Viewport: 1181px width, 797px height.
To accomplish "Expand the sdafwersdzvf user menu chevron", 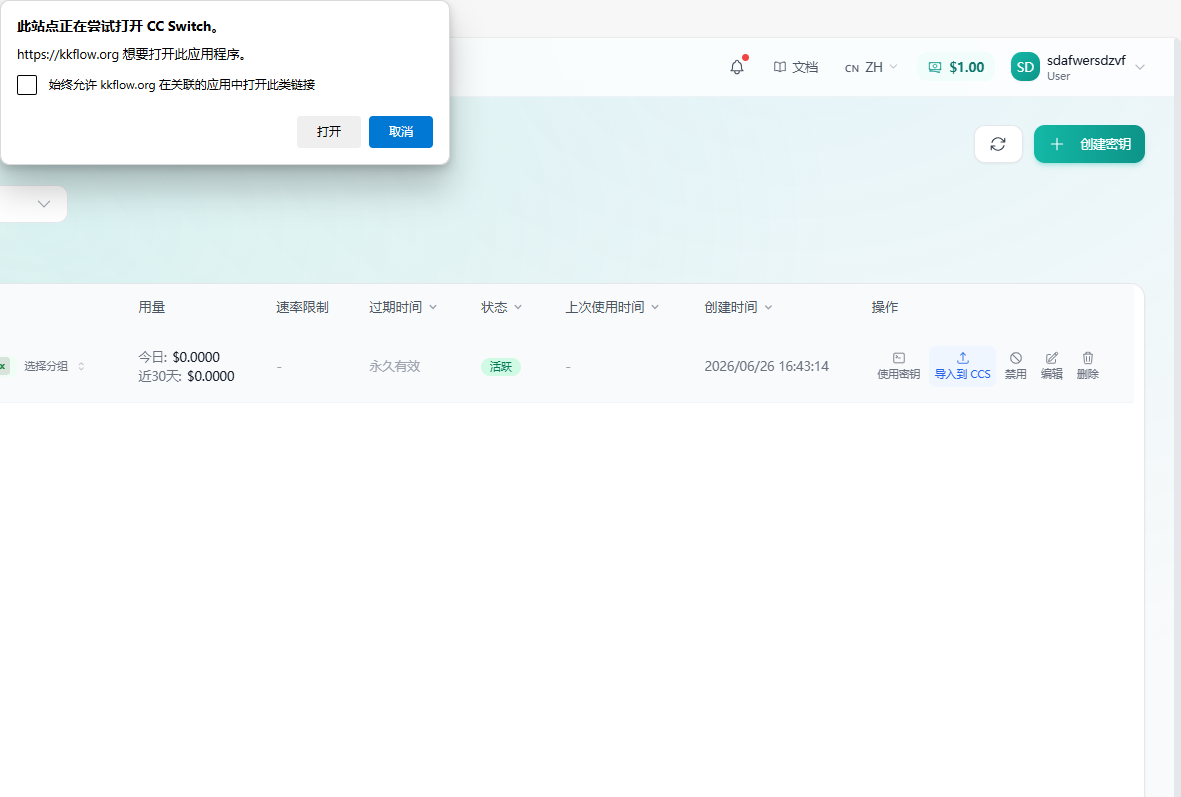I will [x=1140, y=67].
